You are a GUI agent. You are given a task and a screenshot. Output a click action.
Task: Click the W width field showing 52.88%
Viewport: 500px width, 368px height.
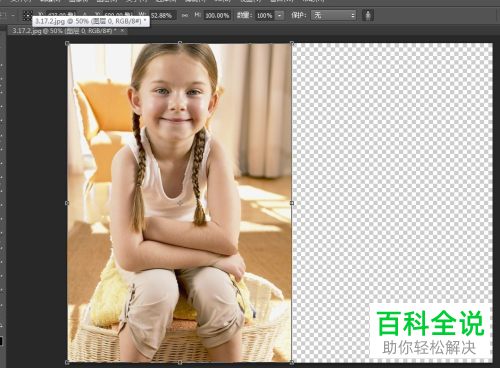tap(163, 15)
